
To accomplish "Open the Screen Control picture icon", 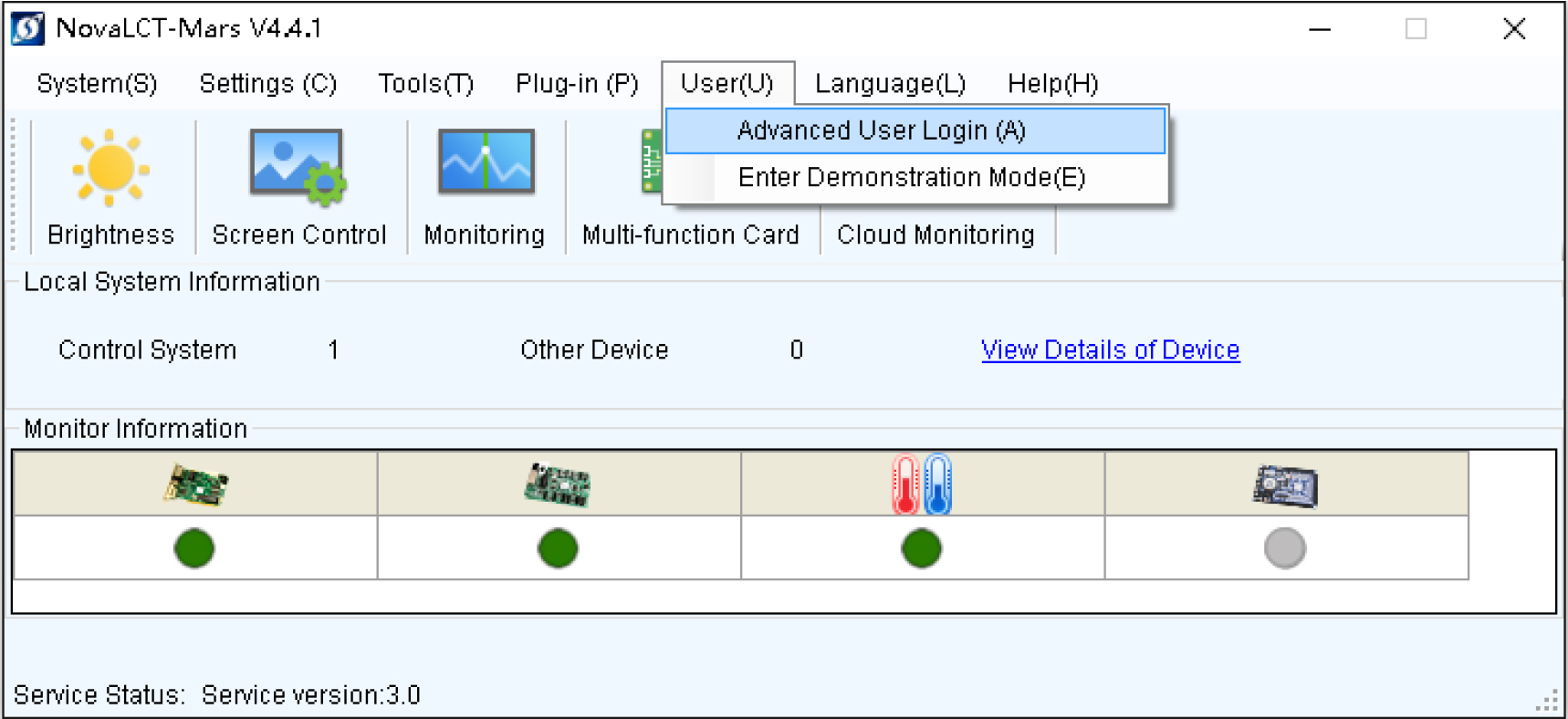I will pyautogui.click(x=298, y=166).
